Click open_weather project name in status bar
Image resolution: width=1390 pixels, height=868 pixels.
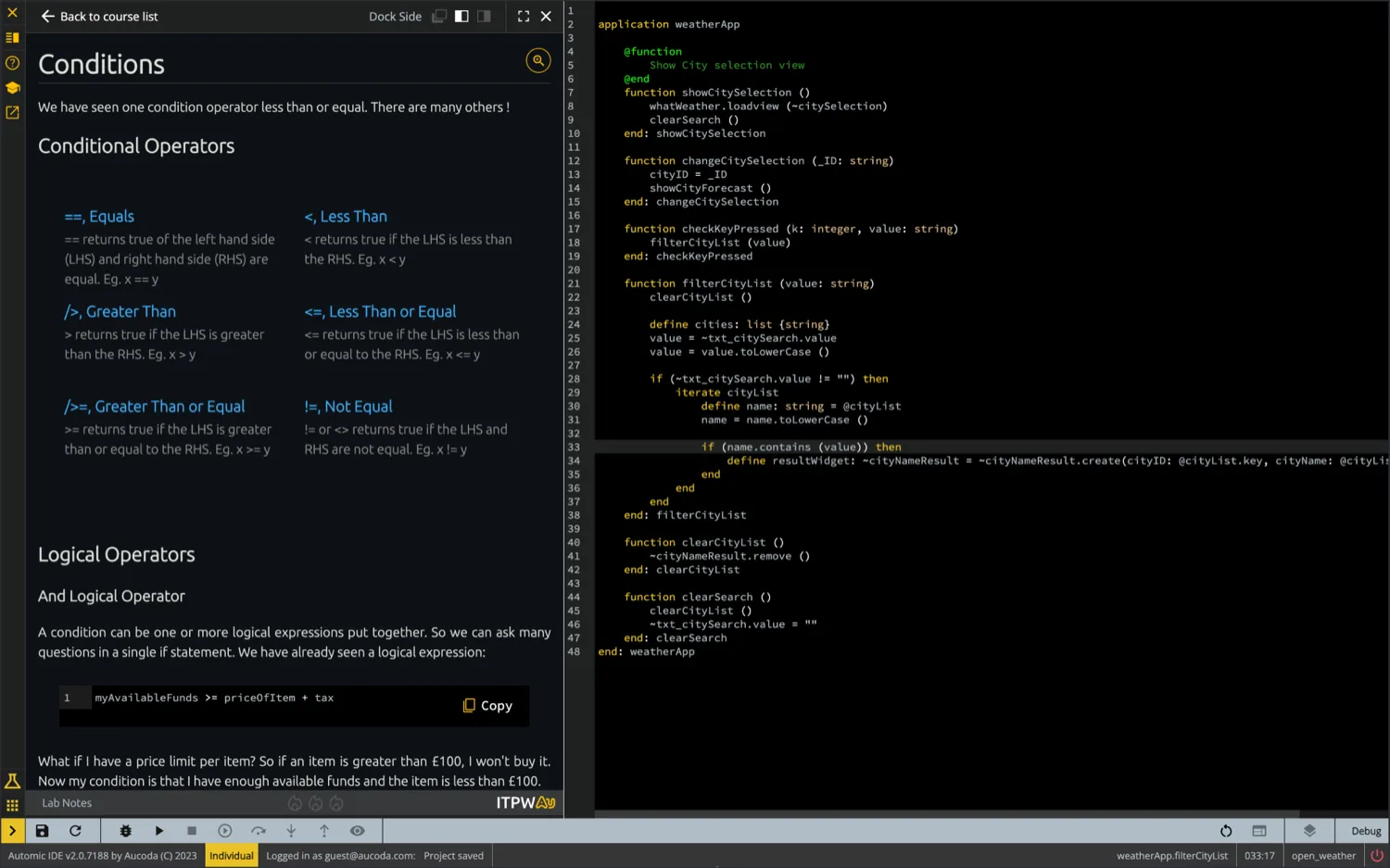click(1323, 856)
